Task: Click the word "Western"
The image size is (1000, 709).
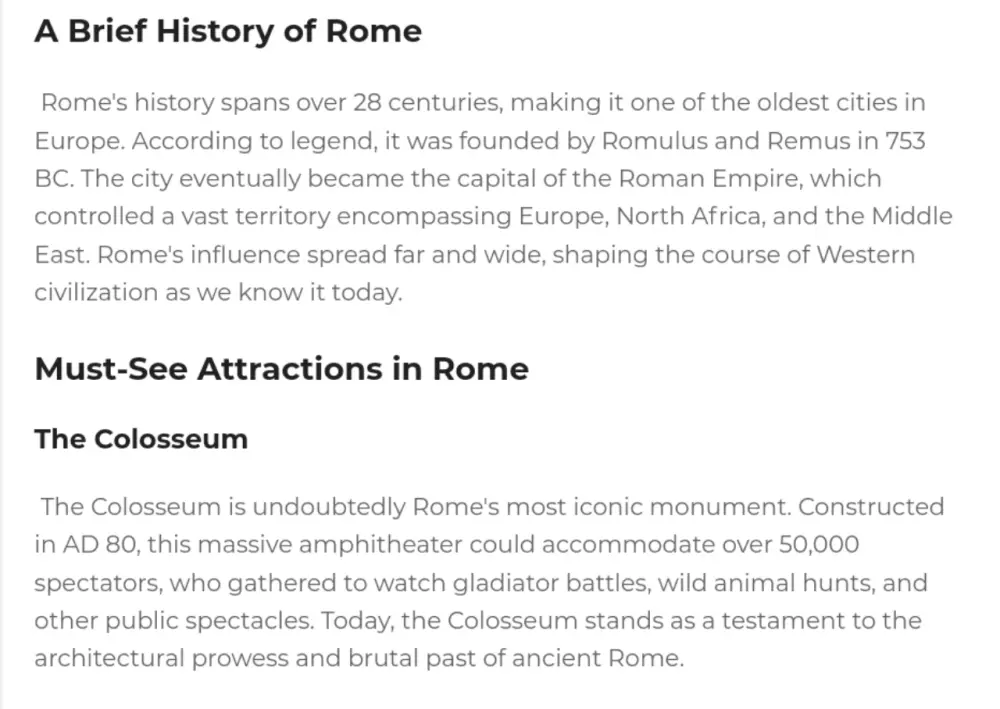Action: (865, 255)
